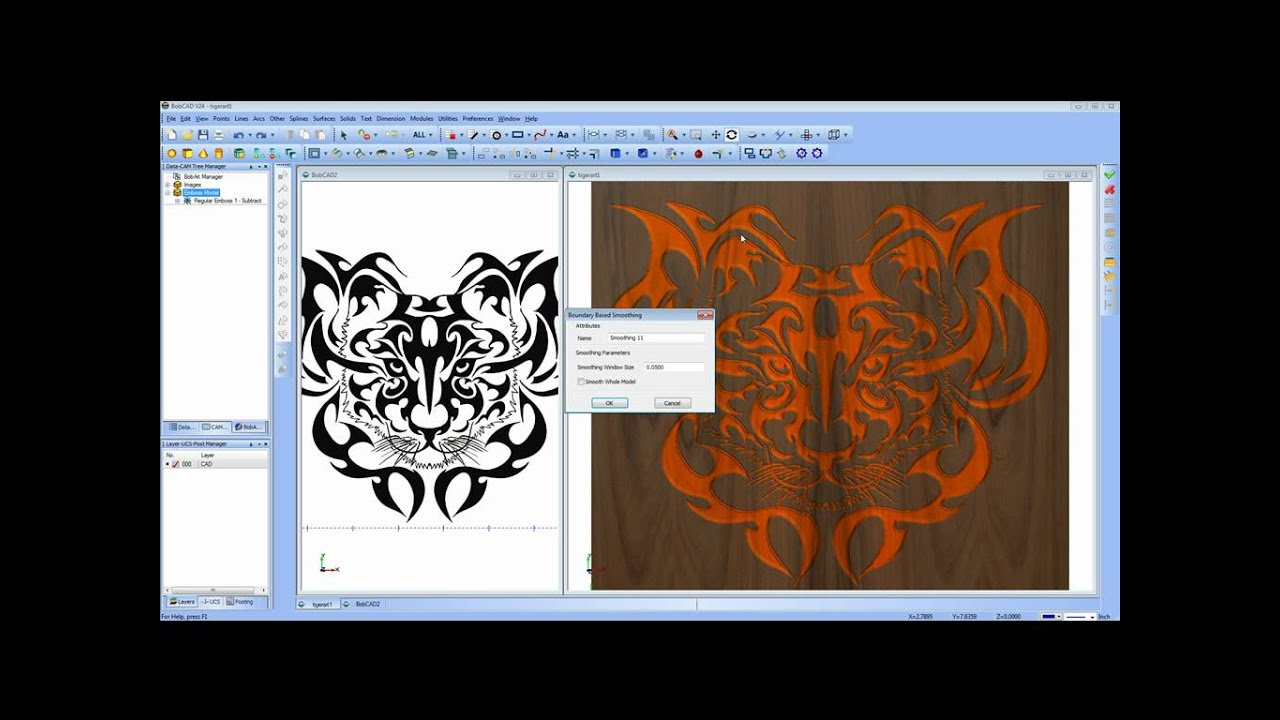
Task: Click the Smoothing Window Size field
Action: (674, 367)
